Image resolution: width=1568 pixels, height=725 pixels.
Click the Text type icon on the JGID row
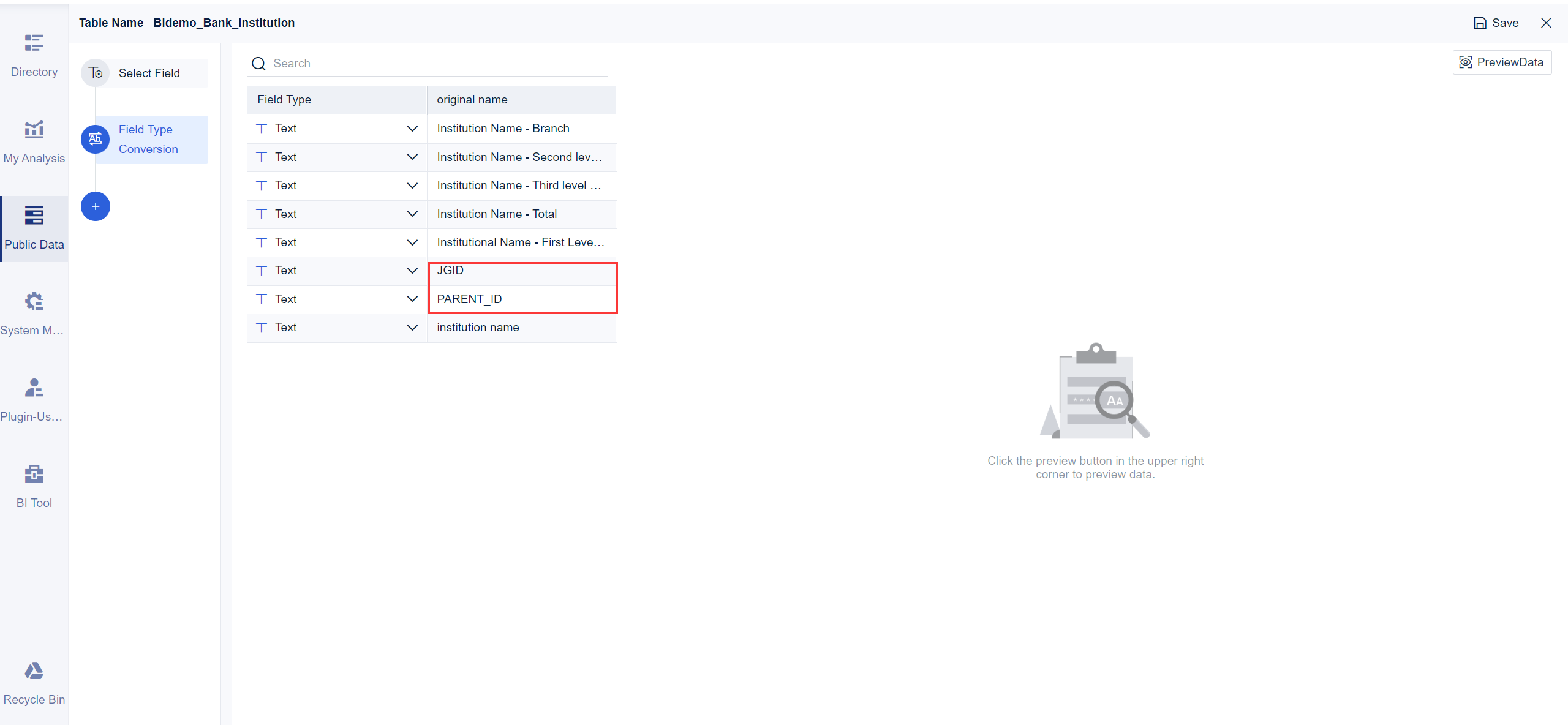[x=262, y=270]
